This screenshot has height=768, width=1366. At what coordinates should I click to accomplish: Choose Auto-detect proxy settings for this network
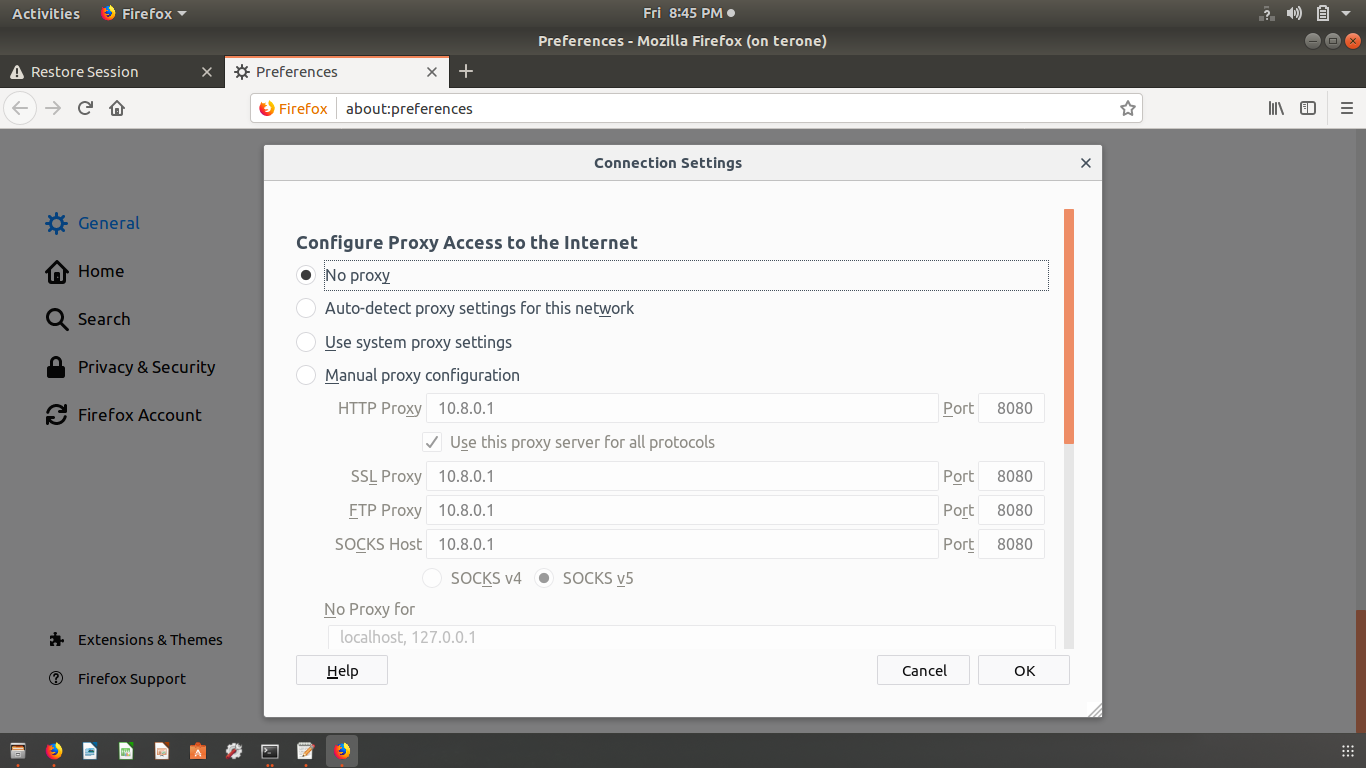[x=306, y=308]
